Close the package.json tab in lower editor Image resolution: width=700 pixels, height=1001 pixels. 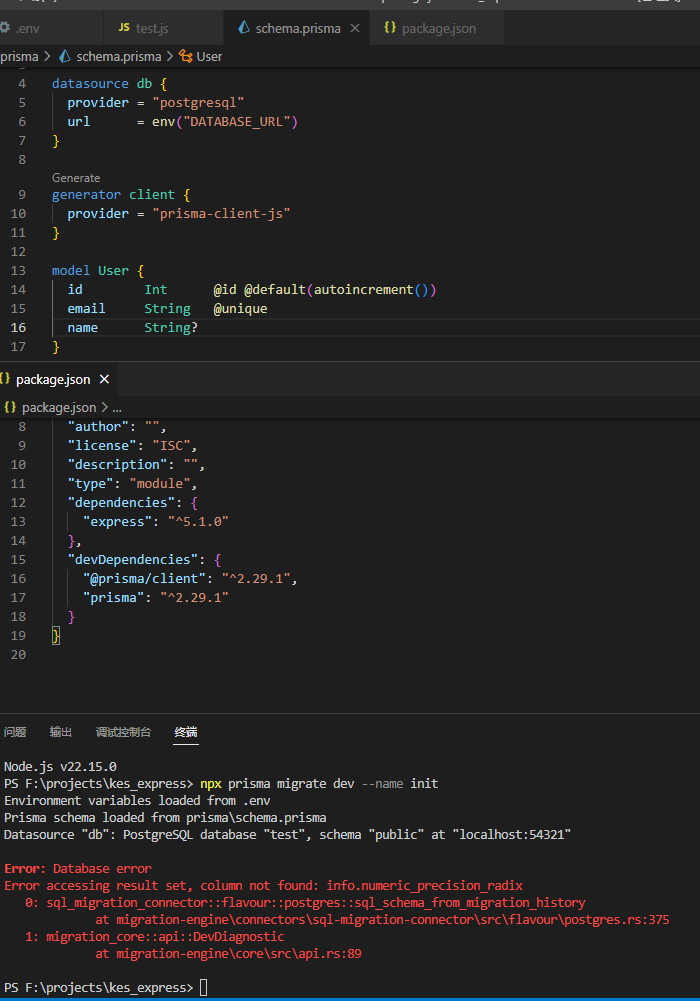[x=104, y=380]
